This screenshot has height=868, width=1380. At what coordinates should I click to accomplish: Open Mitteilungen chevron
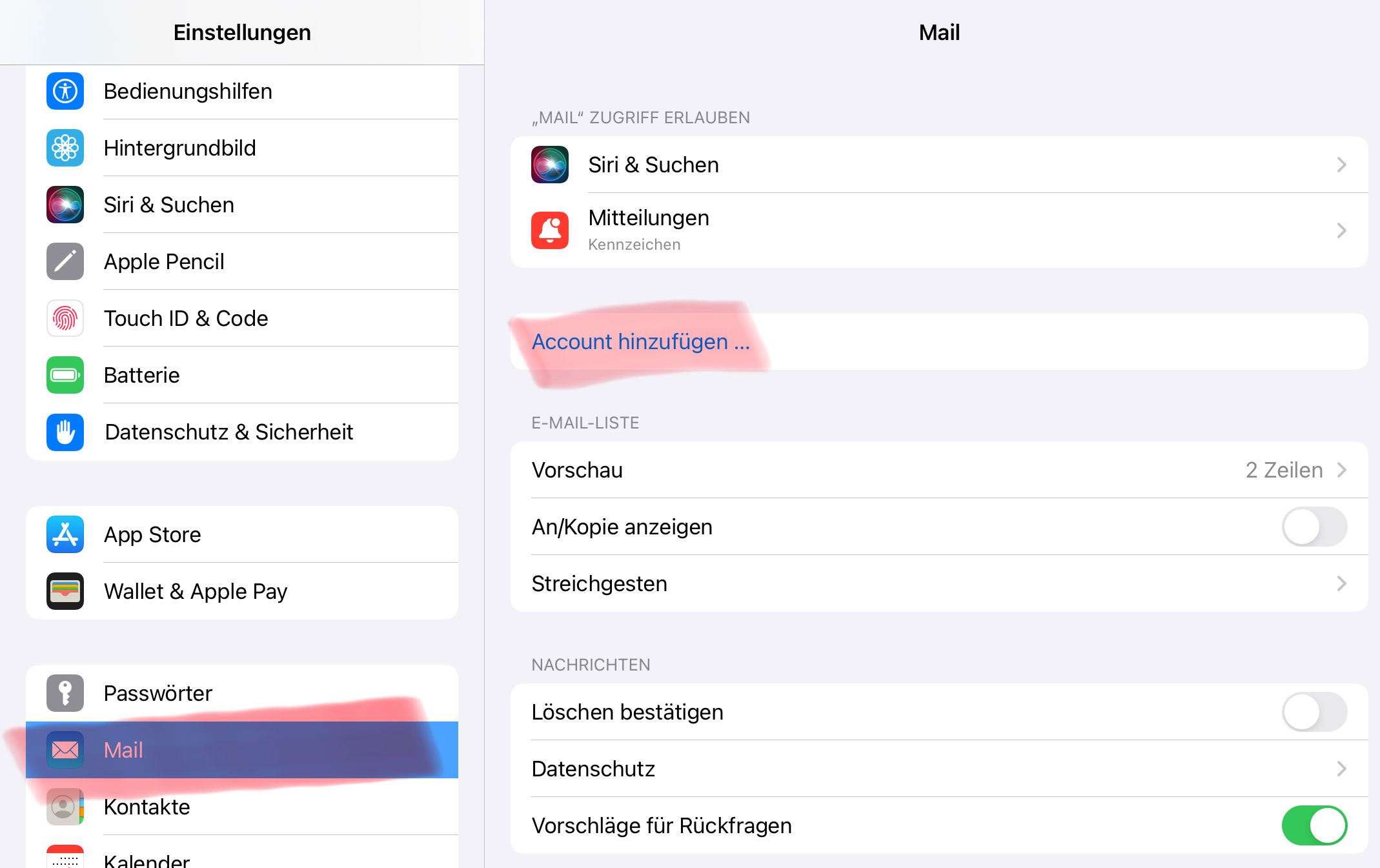tap(1342, 230)
